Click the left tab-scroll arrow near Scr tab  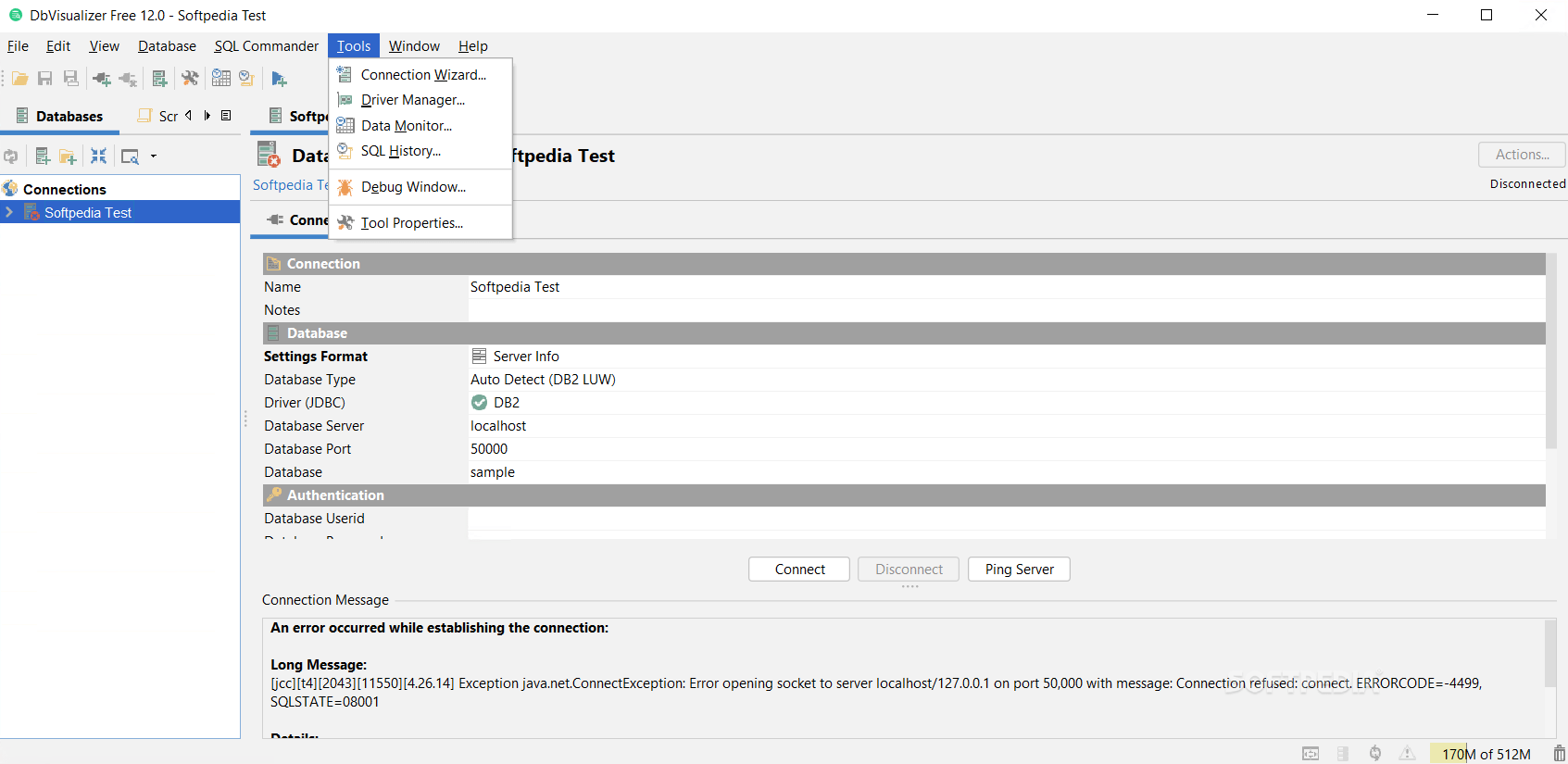point(189,116)
